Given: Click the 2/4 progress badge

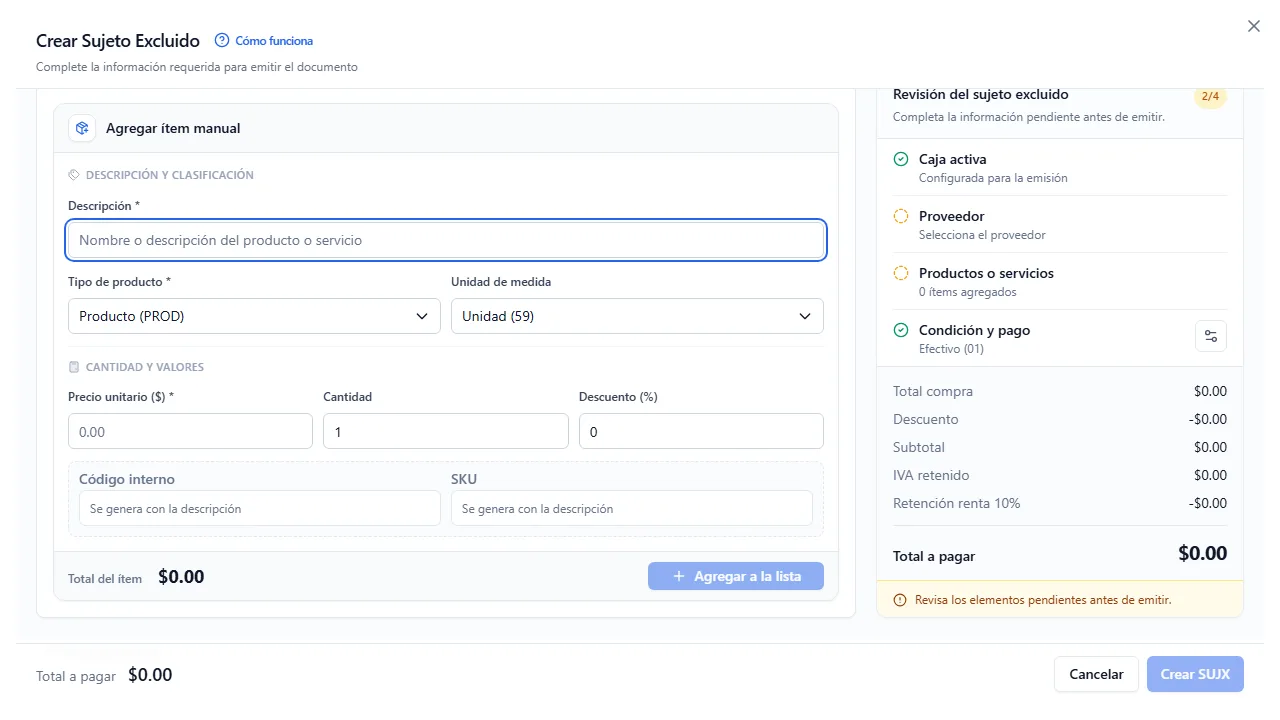Looking at the screenshot, I should coord(1210,96).
